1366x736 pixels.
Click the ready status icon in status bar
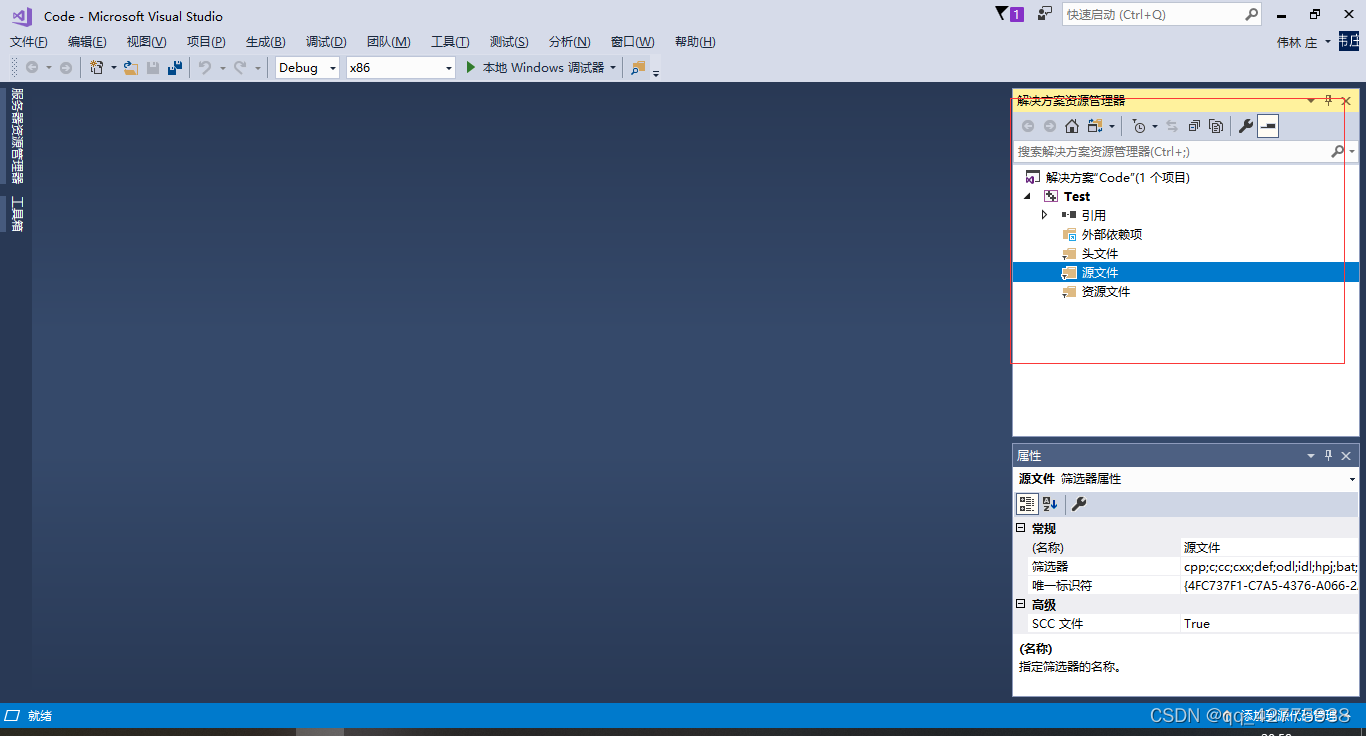[x=12, y=716]
